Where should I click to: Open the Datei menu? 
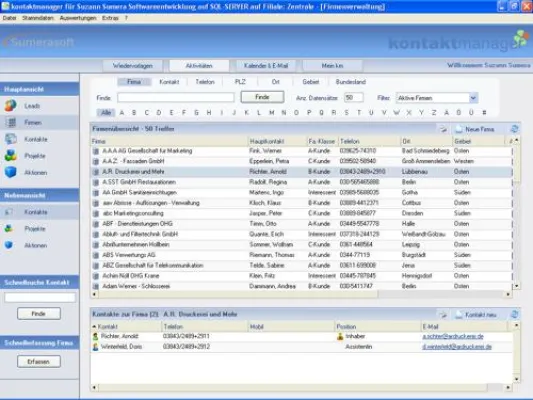tap(9, 18)
